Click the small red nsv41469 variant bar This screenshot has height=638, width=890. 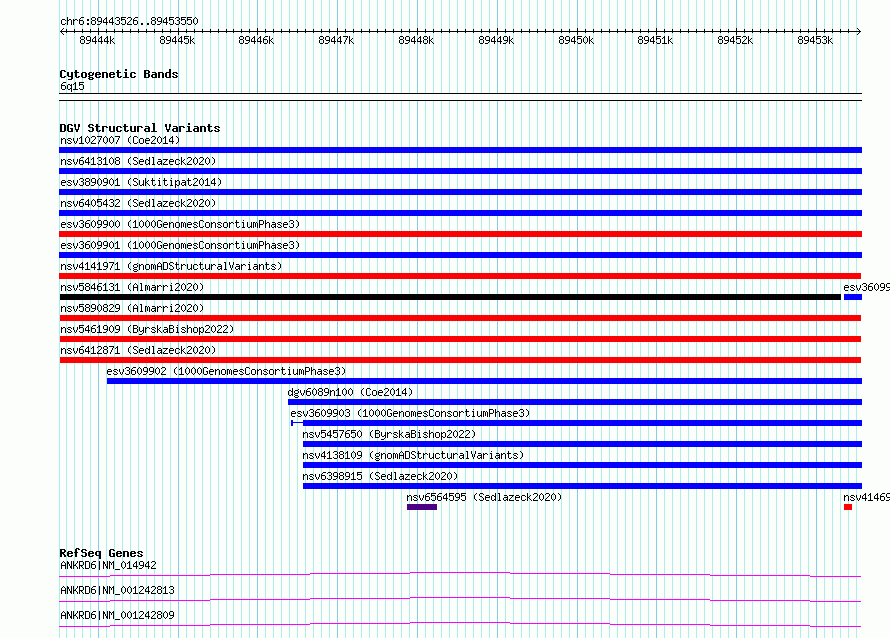pyautogui.click(x=848, y=507)
